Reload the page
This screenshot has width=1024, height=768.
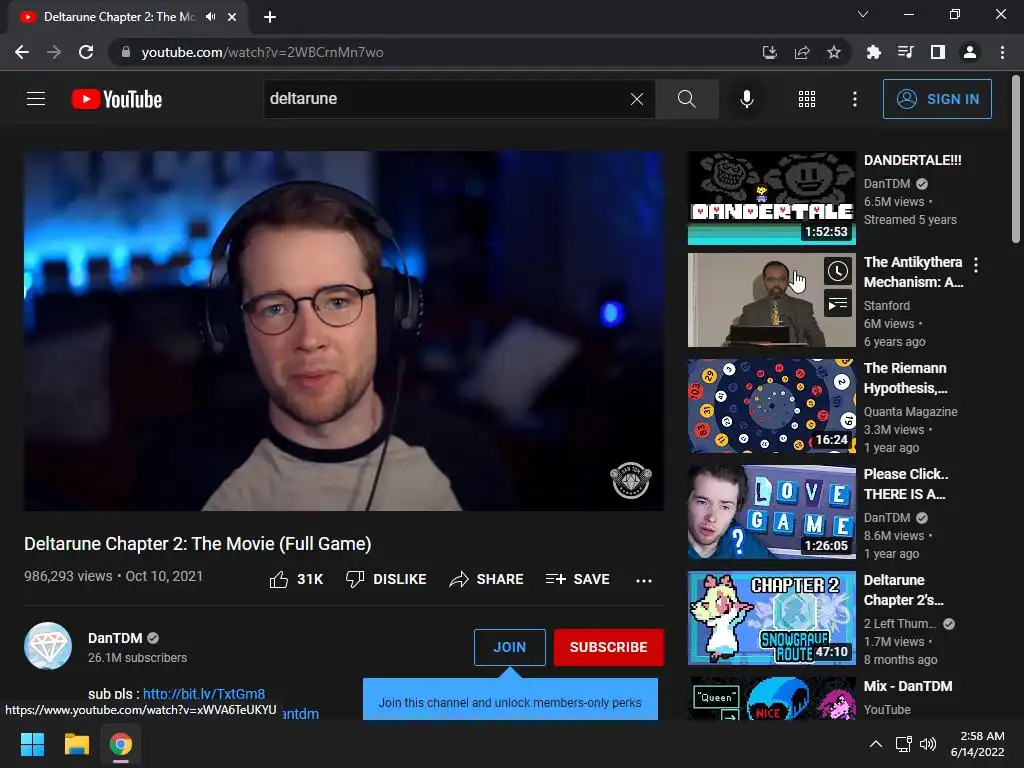point(86,52)
